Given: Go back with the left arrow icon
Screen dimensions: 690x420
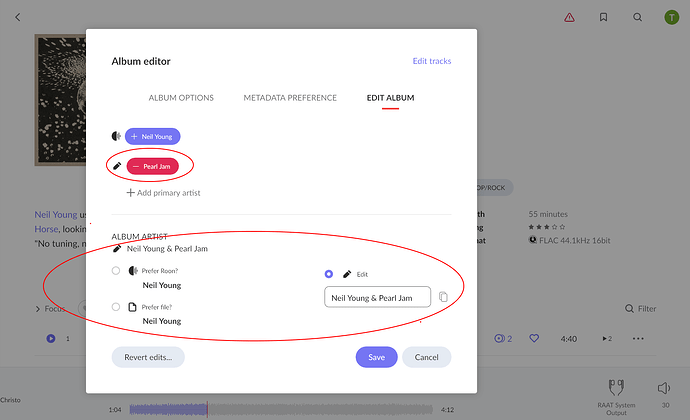Looking at the screenshot, I should click(x=18, y=17).
